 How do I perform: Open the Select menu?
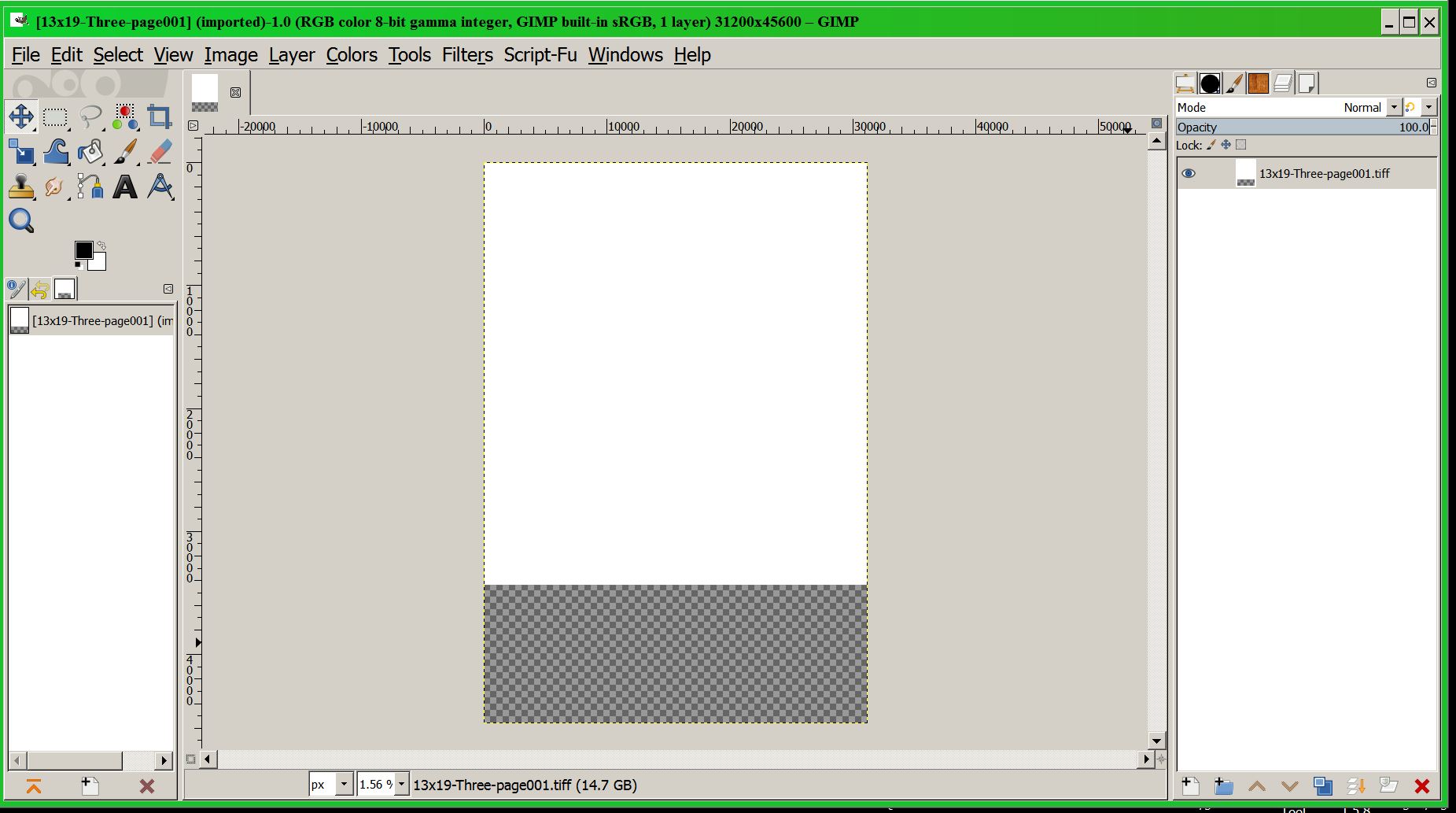coord(118,54)
